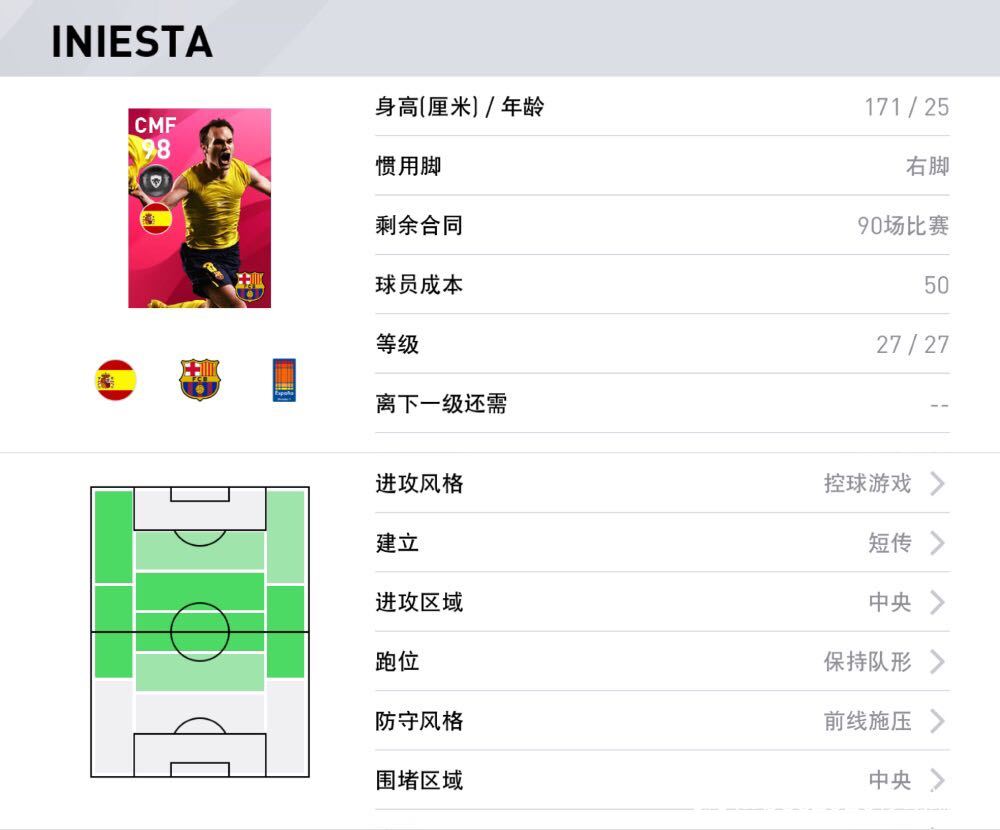Open the 跑位 保持队形 row
The height and width of the screenshot is (830, 1000).
click(662, 662)
